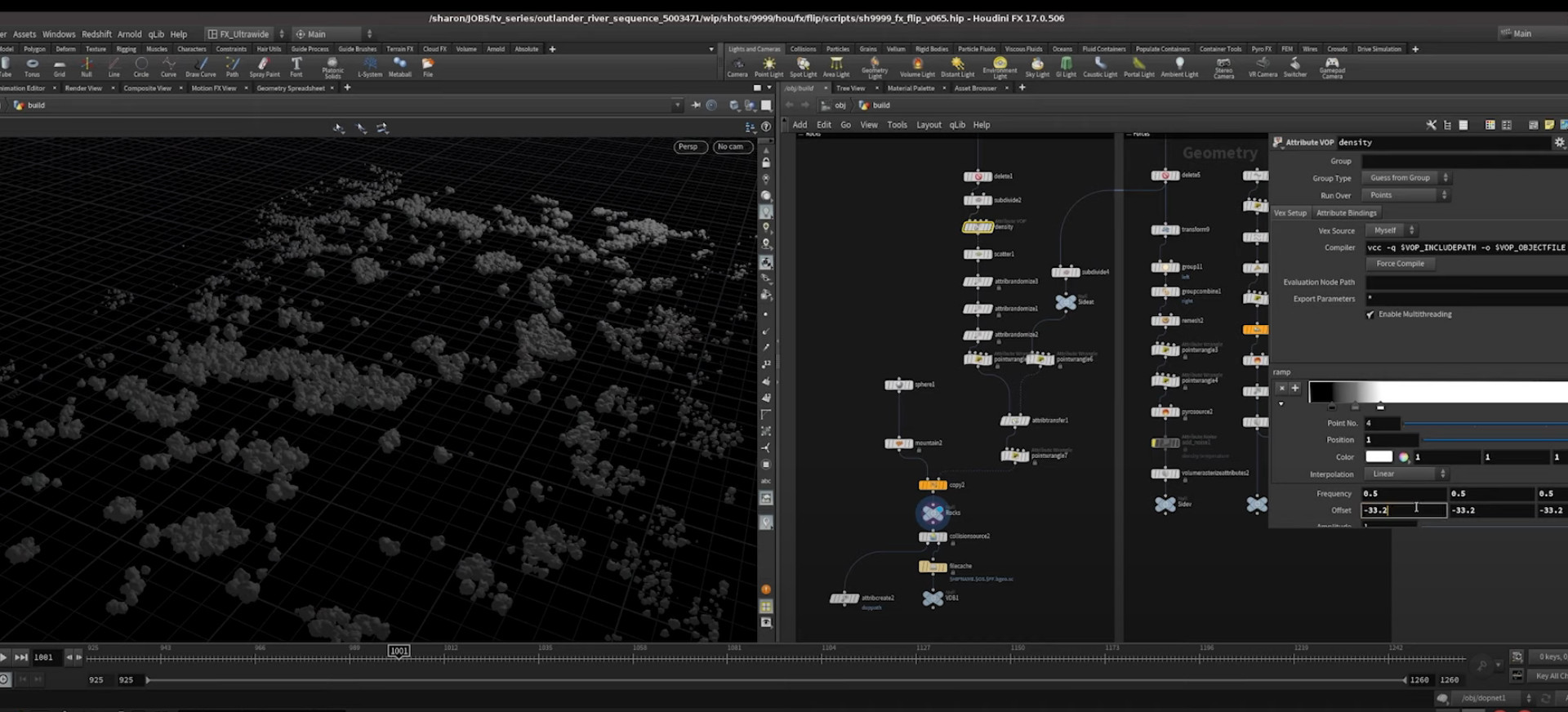
Task: Expand the viewport path history dropdown
Action: (x=677, y=105)
